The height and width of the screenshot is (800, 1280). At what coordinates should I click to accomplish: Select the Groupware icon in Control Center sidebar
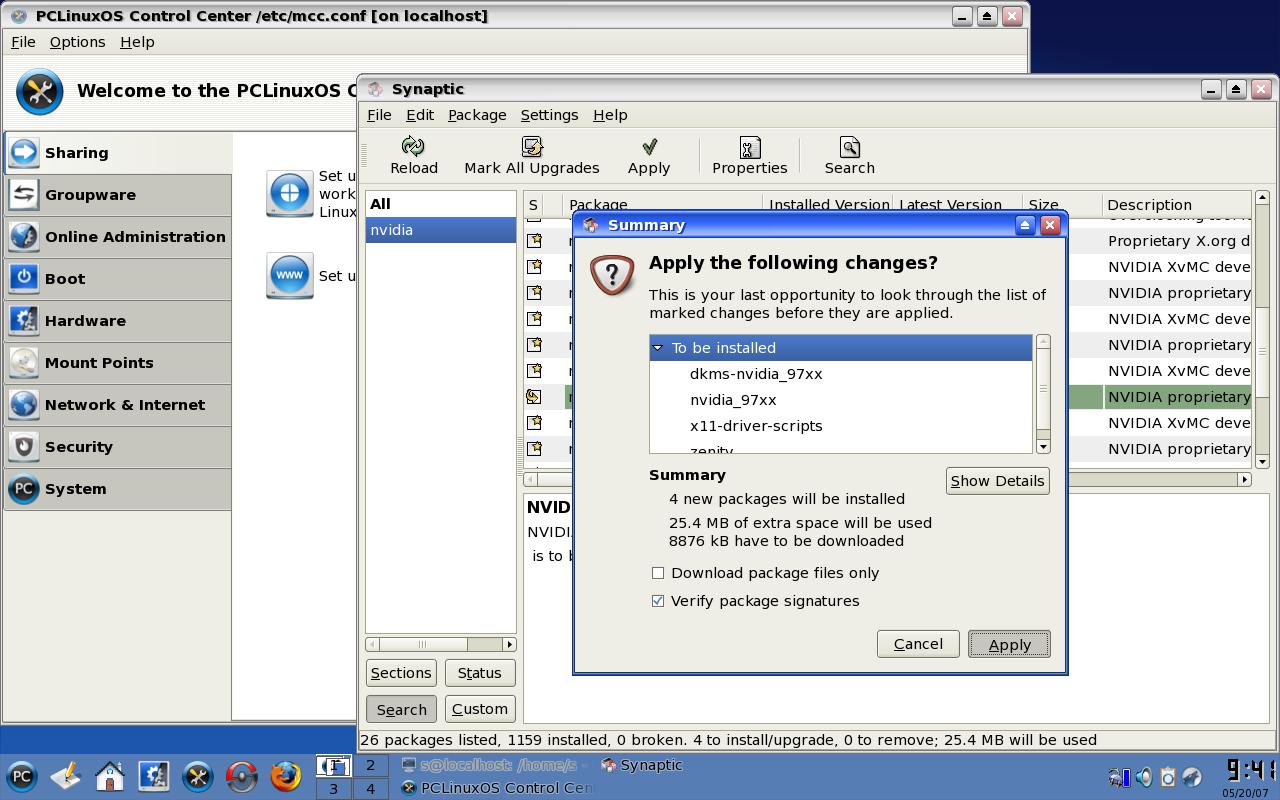[x=24, y=195]
